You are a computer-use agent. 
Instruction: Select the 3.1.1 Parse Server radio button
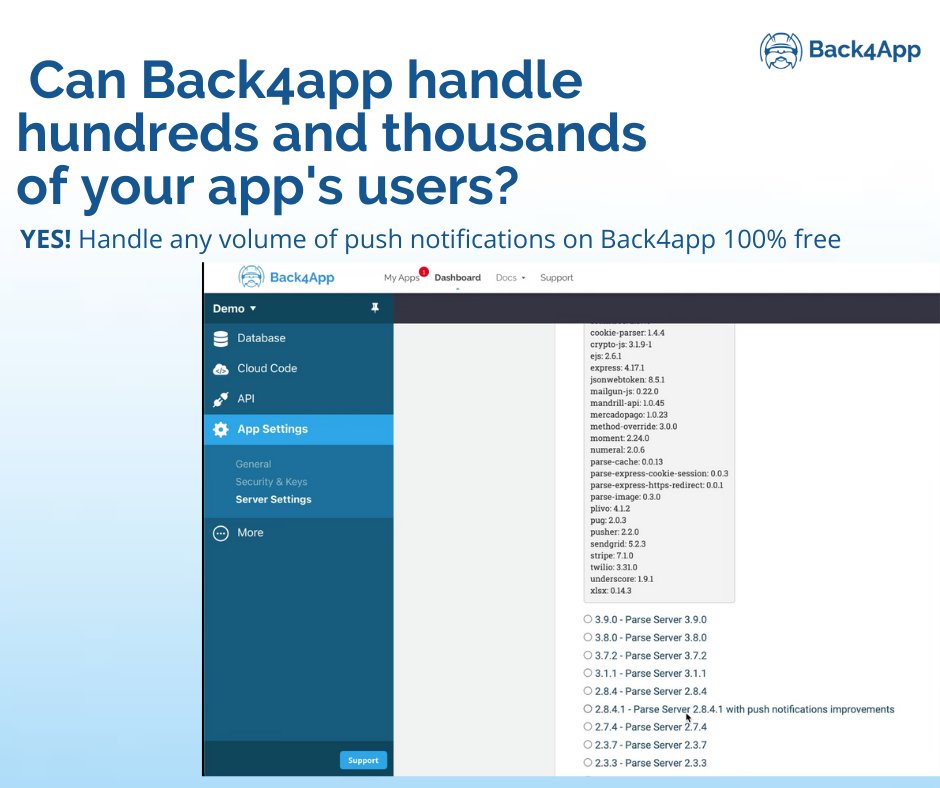[x=588, y=673]
